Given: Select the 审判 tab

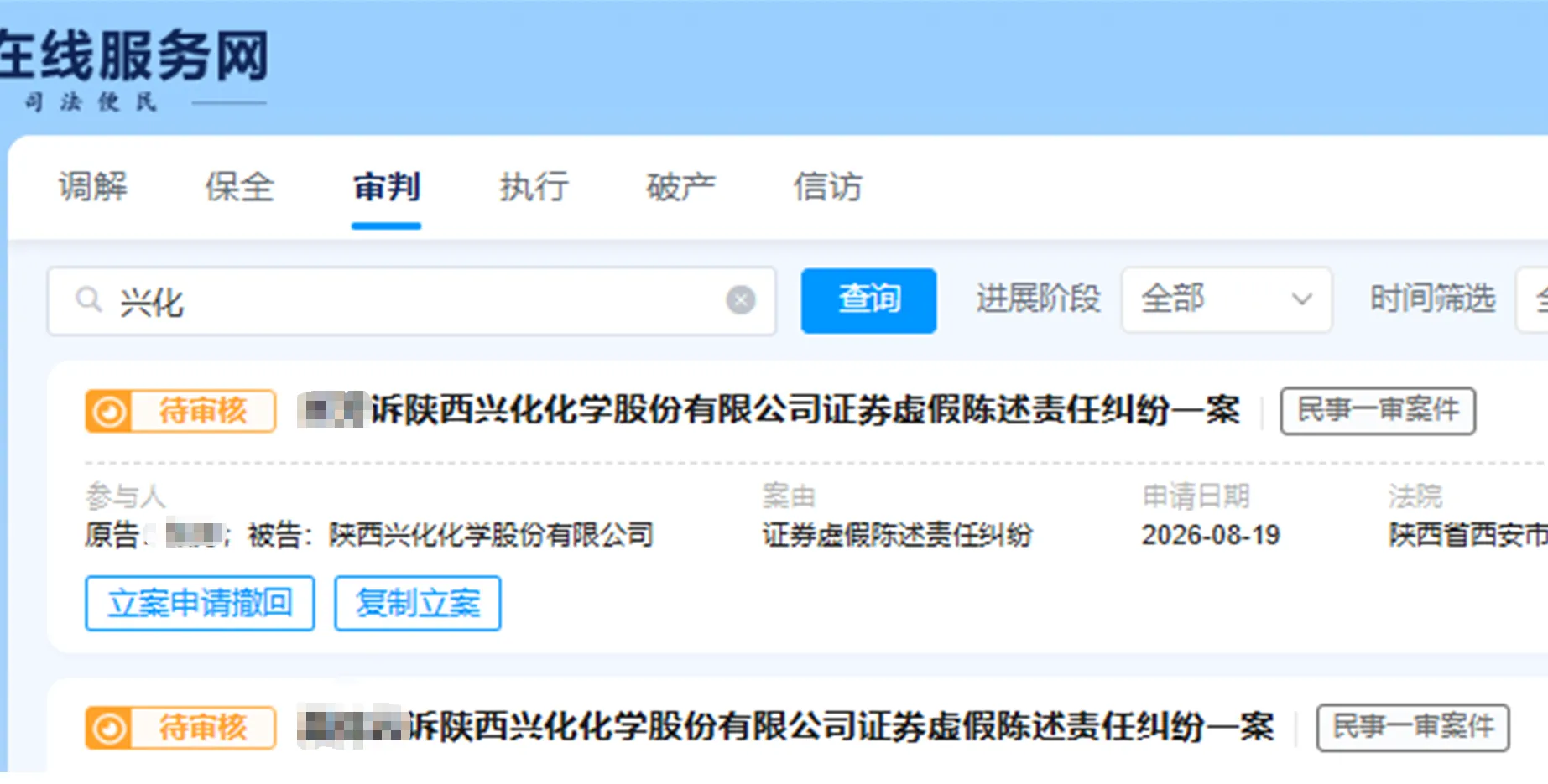Looking at the screenshot, I should tap(387, 186).
